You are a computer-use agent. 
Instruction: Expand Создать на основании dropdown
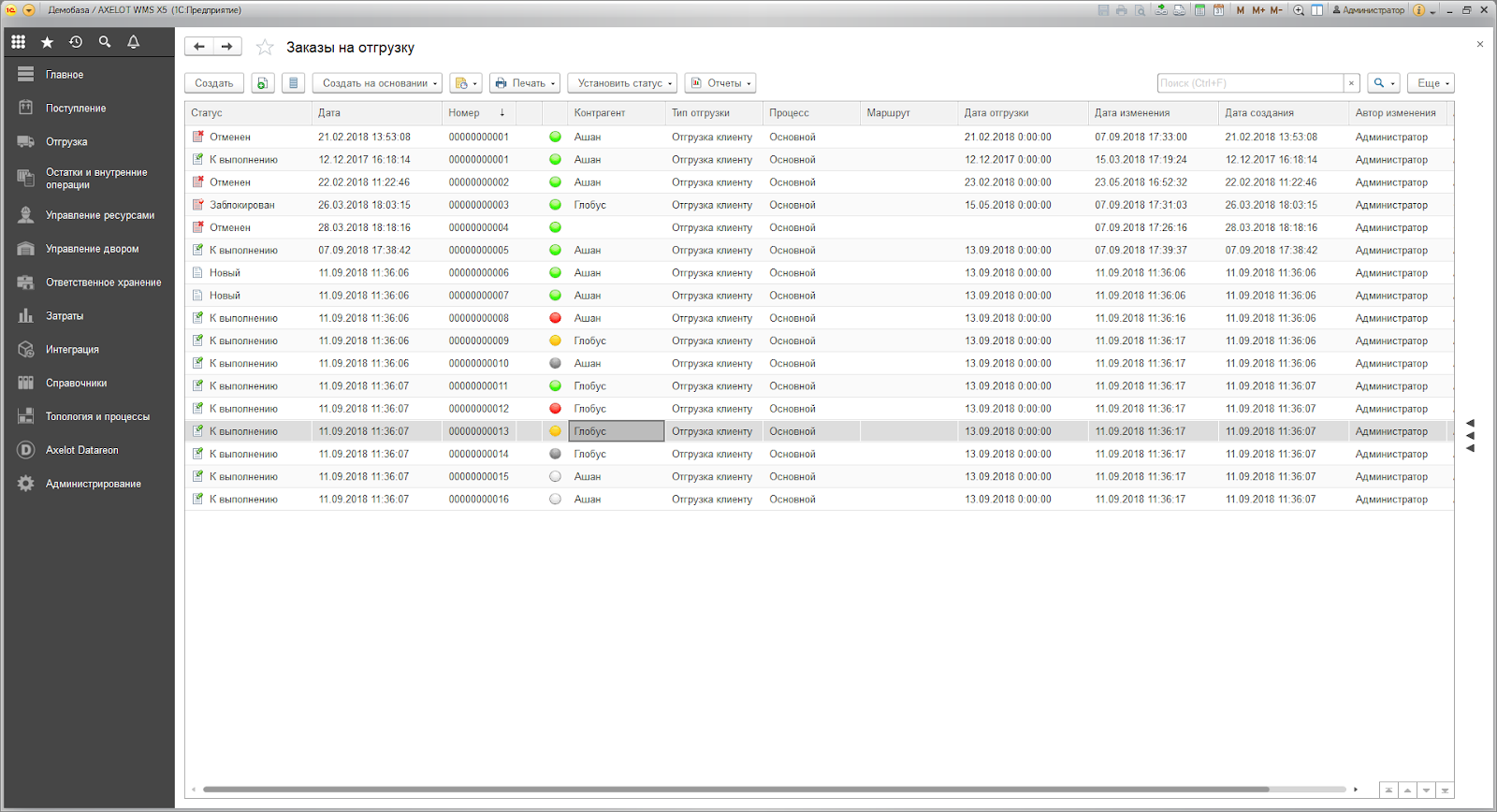[x=377, y=83]
